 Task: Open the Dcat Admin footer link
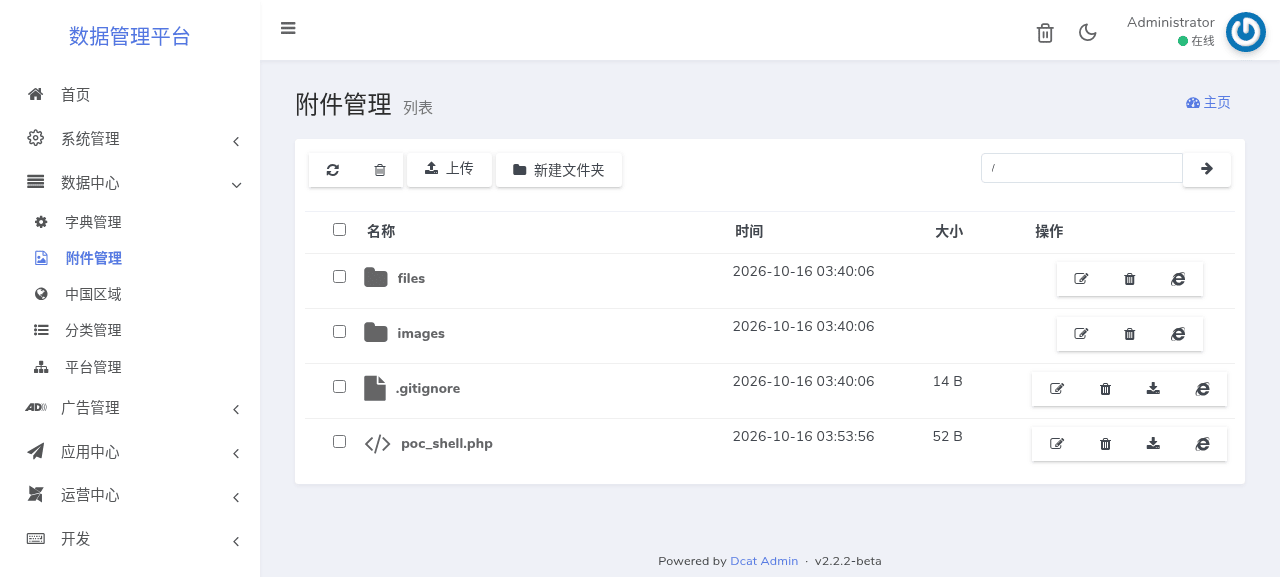764,561
